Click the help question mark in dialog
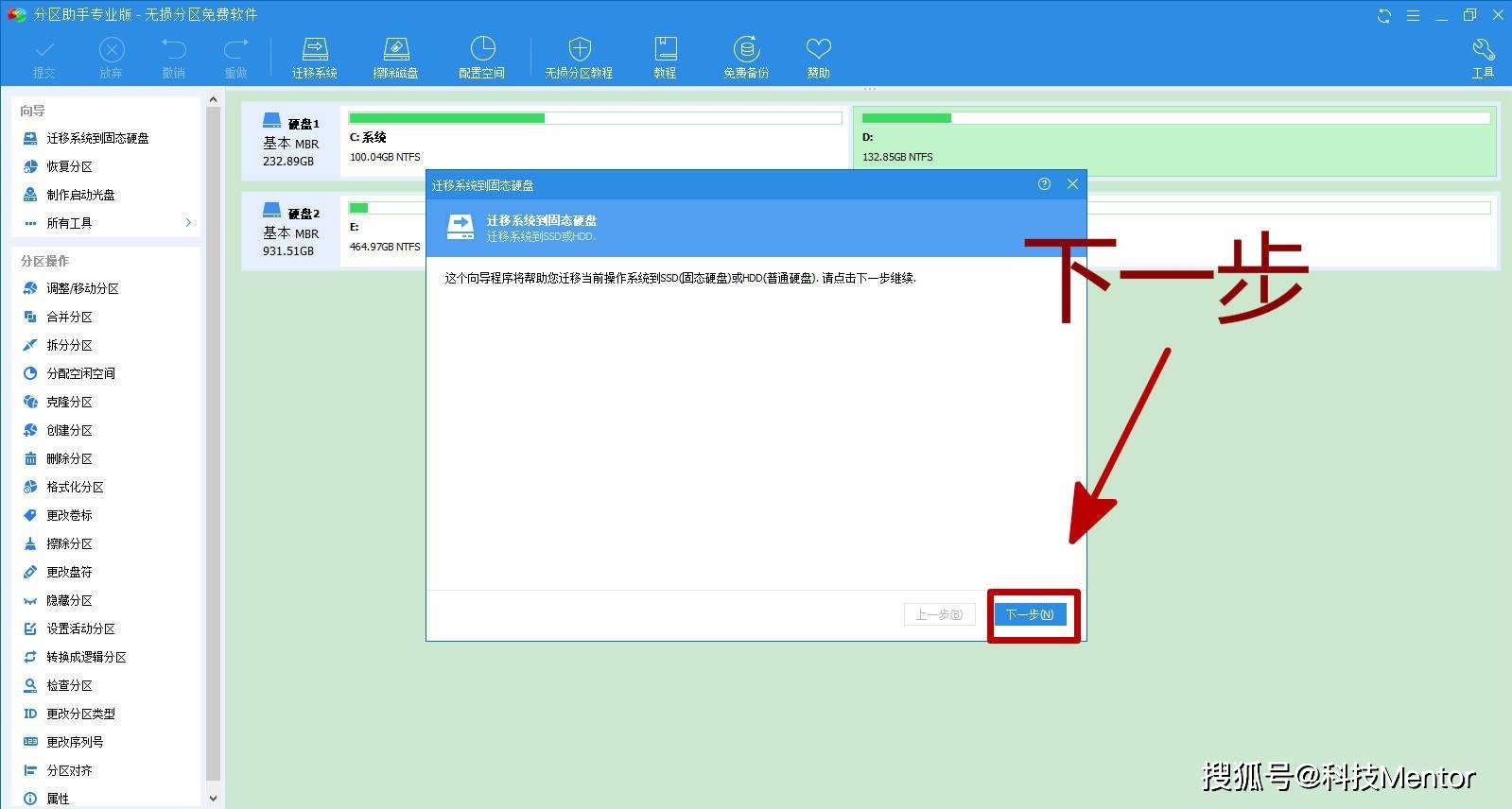Screen dimensions: 1512x809 click(1044, 184)
